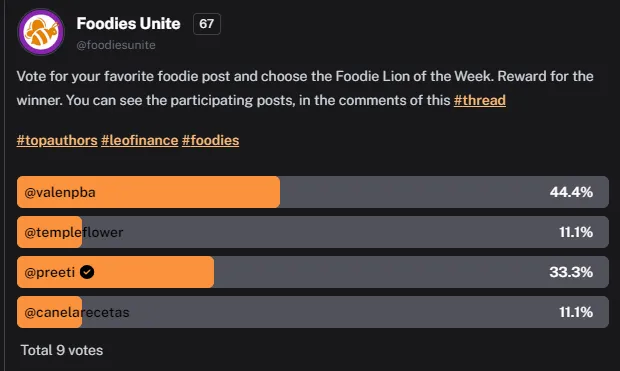
Task: Click the 11.1% result for templeflower
Action: (x=576, y=232)
